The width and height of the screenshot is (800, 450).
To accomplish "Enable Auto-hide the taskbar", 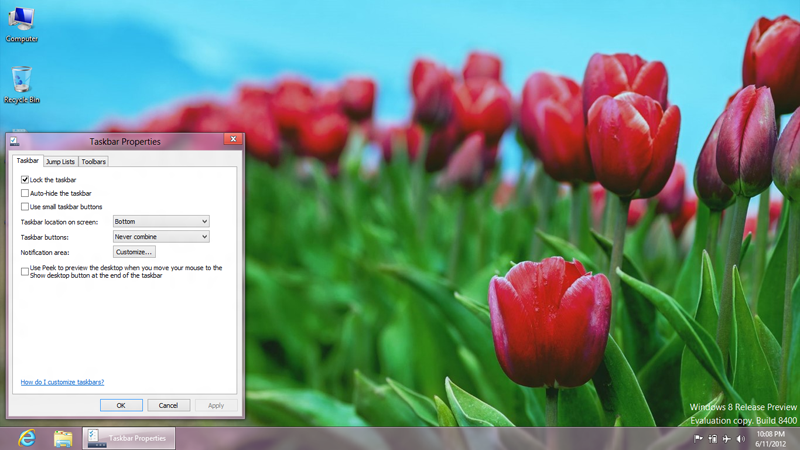I will [x=24, y=193].
